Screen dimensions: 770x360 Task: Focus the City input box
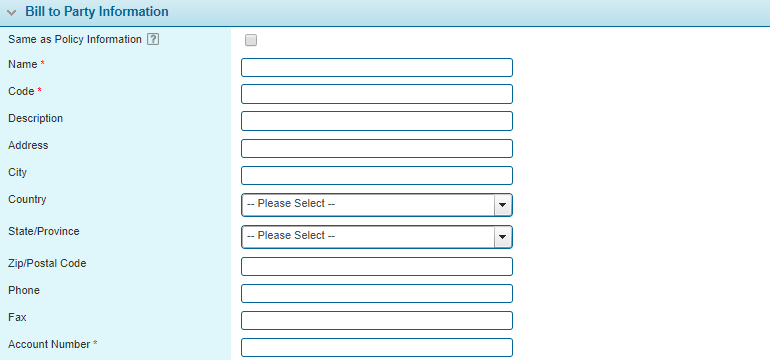point(377,175)
